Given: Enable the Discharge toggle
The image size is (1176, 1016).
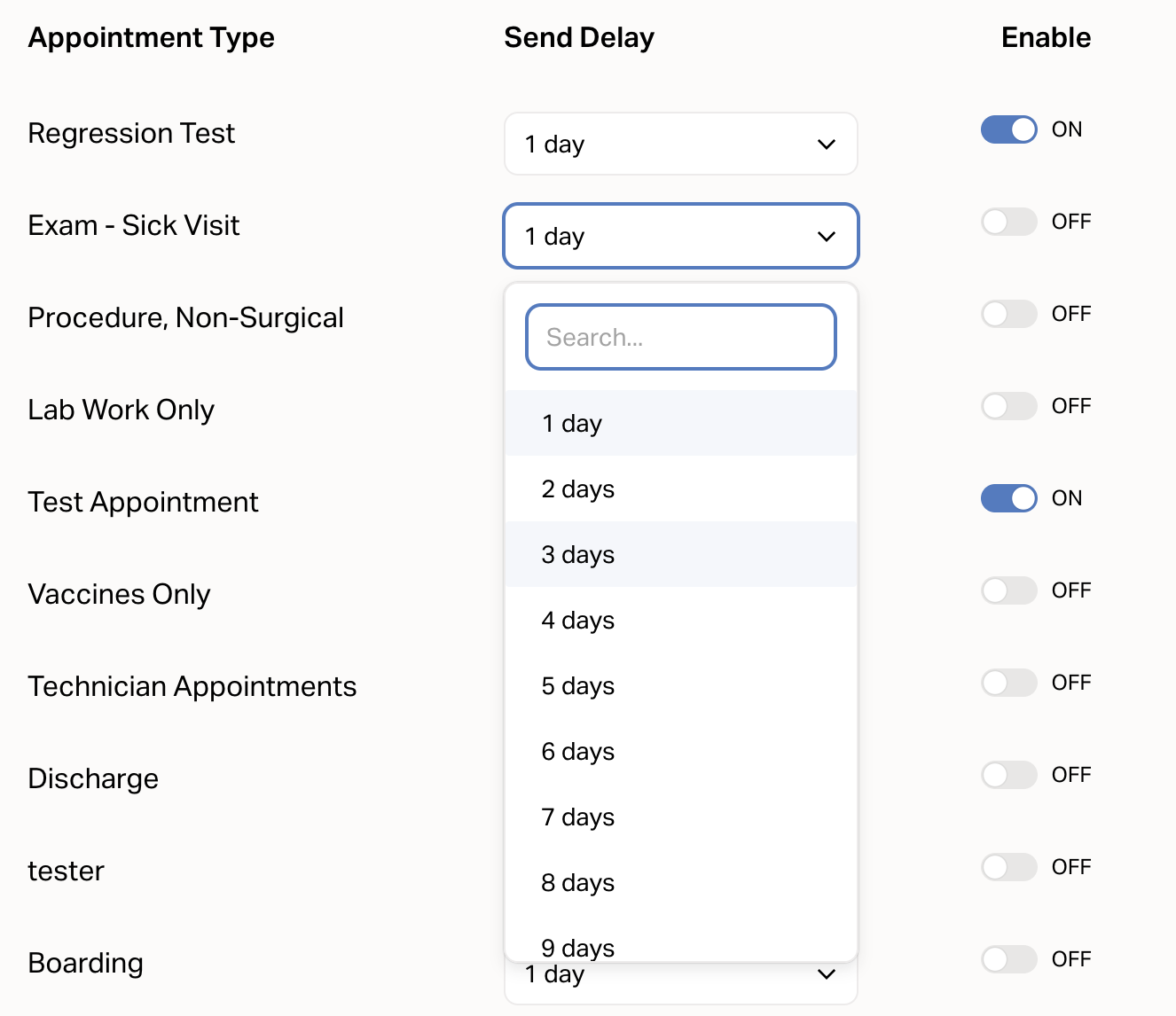Looking at the screenshot, I should [1008, 775].
